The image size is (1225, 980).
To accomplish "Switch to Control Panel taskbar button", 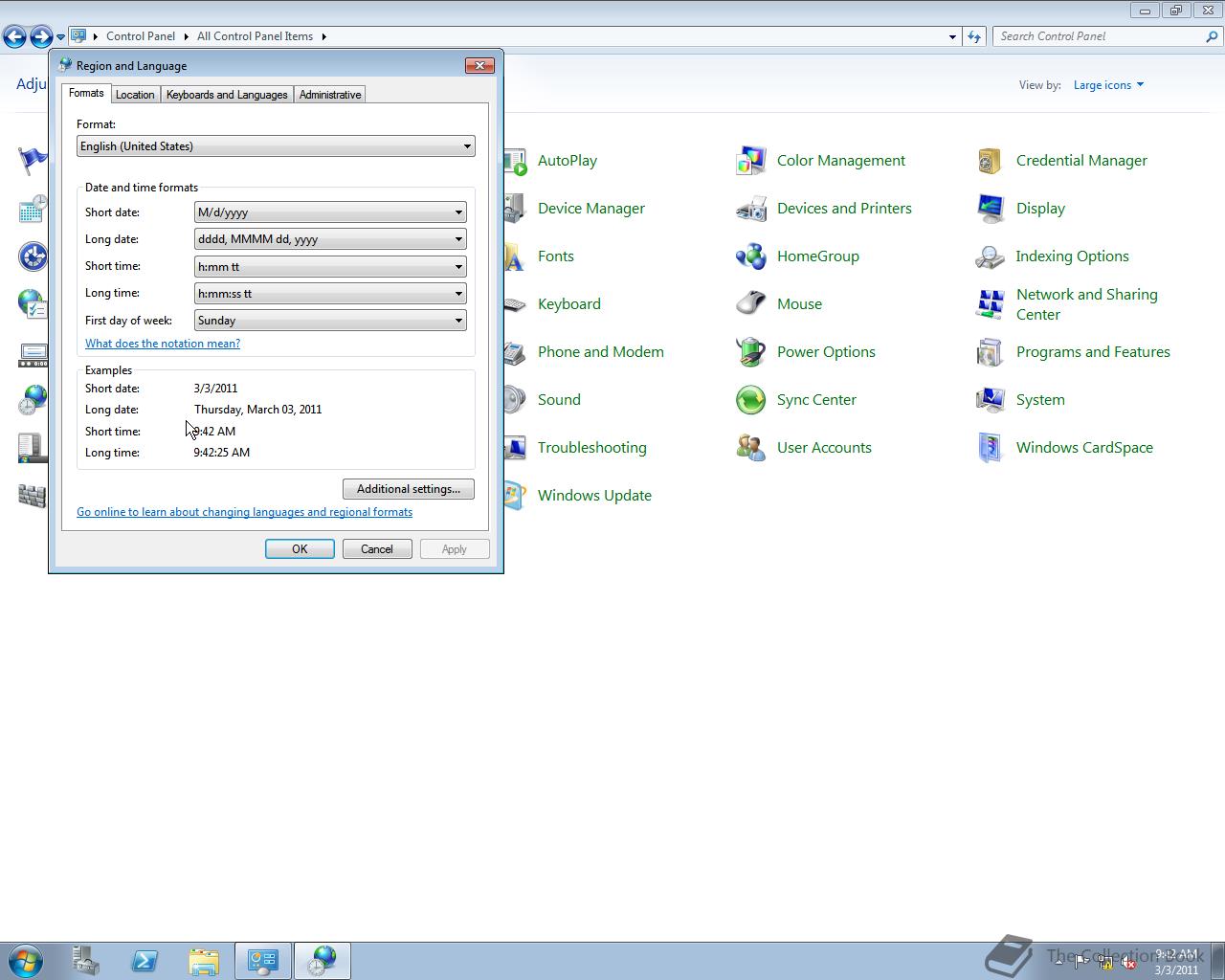I will [263, 961].
